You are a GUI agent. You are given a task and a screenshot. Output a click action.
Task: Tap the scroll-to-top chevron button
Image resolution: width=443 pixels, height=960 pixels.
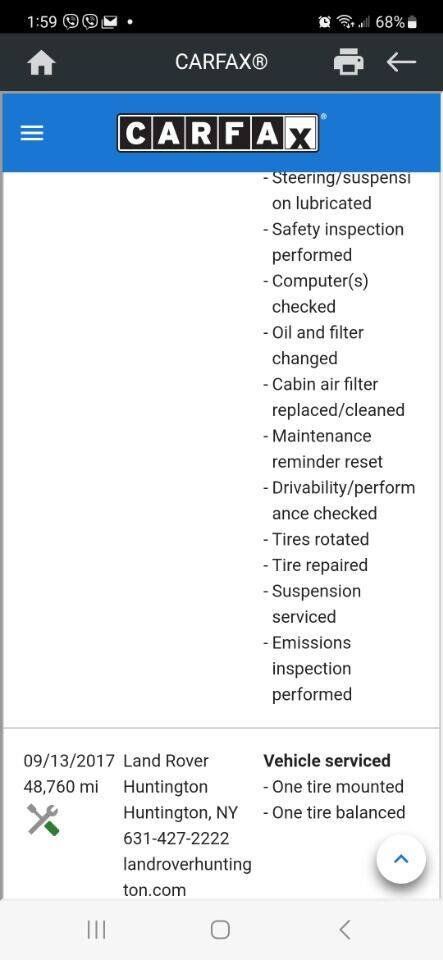[x=401, y=859]
